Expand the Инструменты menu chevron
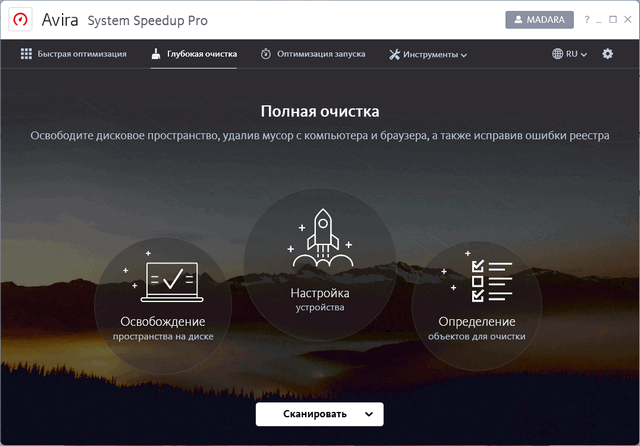 (x=464, y=55)
